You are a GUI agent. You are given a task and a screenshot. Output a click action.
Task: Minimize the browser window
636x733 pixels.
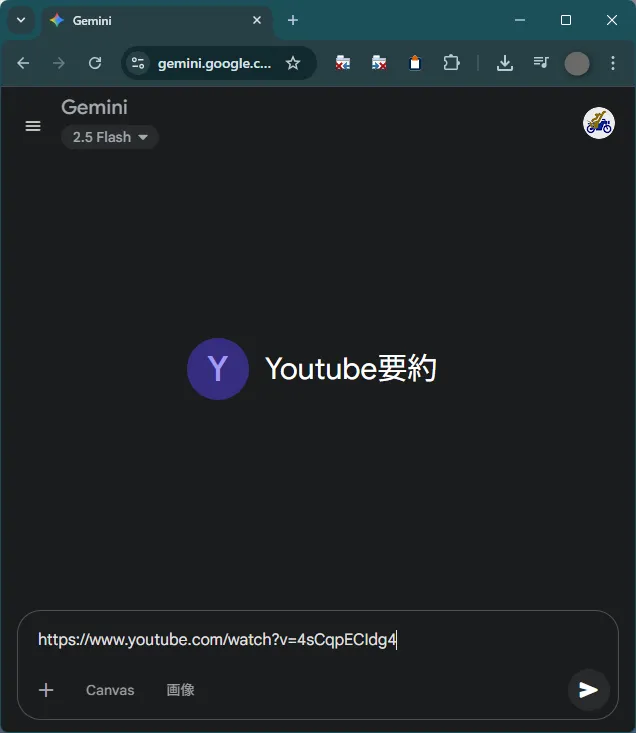pos(520,20)
